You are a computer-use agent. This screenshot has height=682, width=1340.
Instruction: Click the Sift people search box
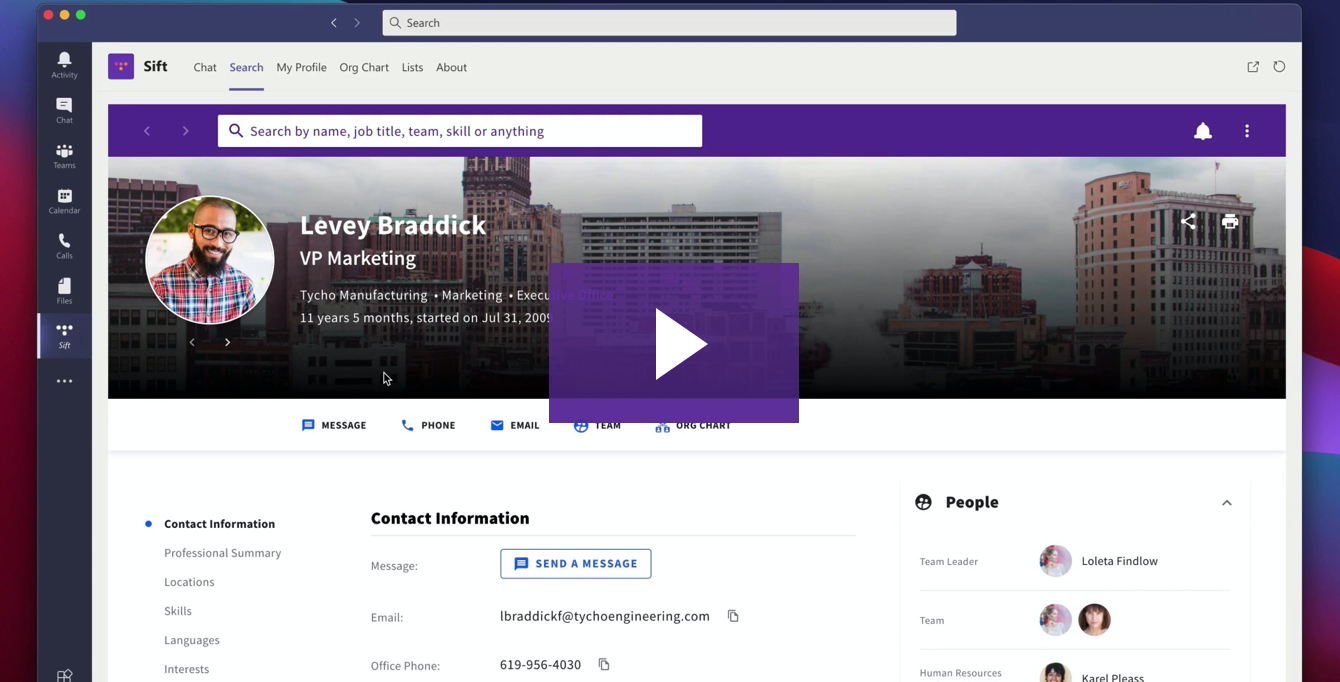(460, 131)
